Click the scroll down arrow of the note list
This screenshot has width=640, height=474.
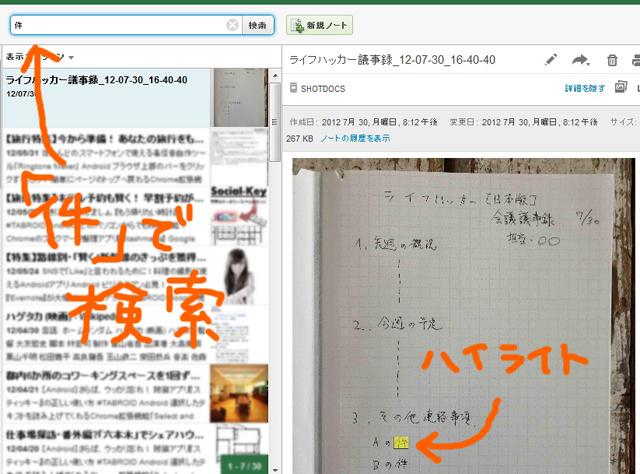pyautogui.click(x=275, y=470)
